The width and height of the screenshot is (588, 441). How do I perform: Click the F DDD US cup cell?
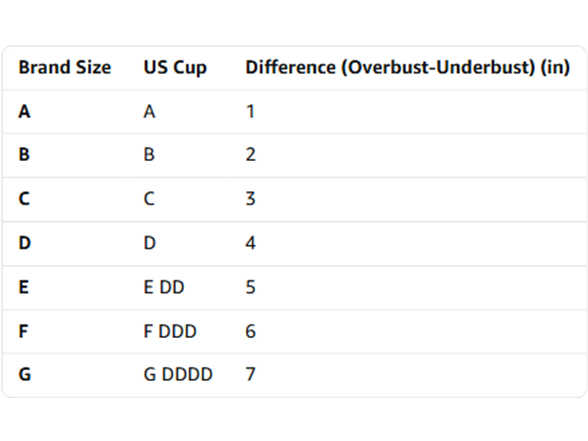click(x=170, y=332)
